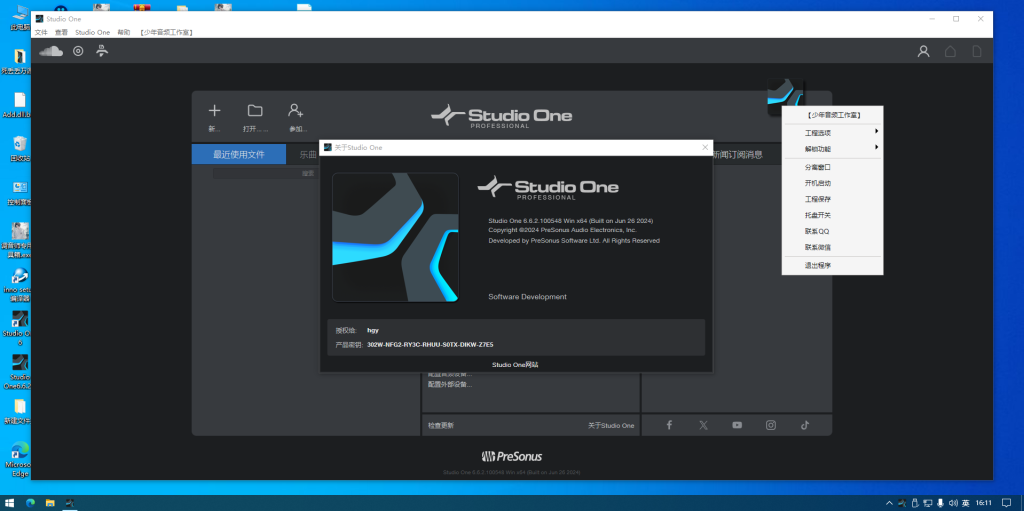The image size is (1024, 511).
Task: Open the SoundCloud cloud icon
Action: coord(51,51)
